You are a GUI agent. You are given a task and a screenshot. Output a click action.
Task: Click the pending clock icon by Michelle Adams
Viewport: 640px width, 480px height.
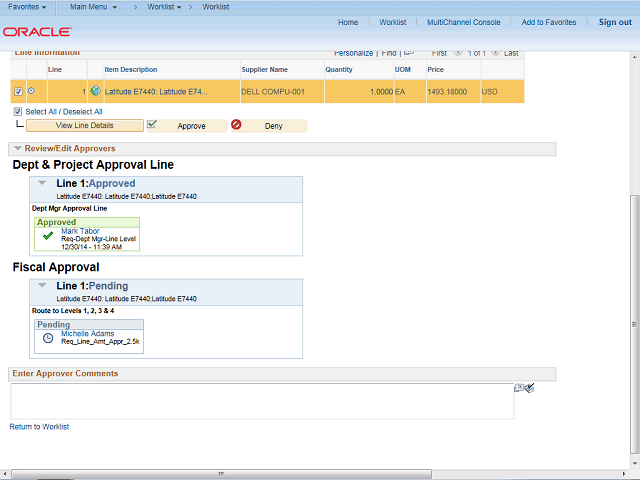pyautogui.click(x=48, y=338)
